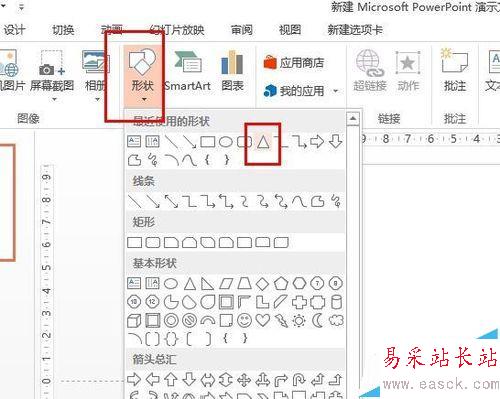Pick snip single corner rectangle under 矩形
Image resolution: width=500 pixels, height=399 pixels.
[x=171, y=242]
